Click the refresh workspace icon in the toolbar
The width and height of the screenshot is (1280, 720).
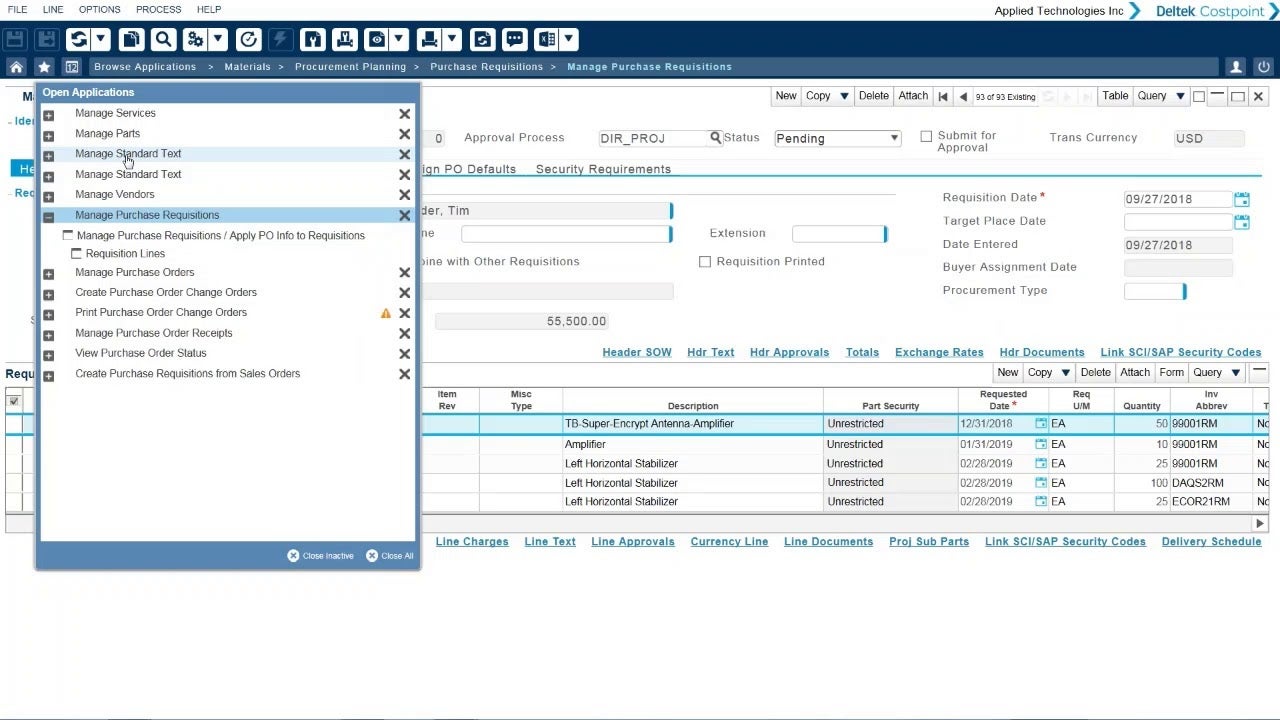pyautogui.click(x=79, y=39)
